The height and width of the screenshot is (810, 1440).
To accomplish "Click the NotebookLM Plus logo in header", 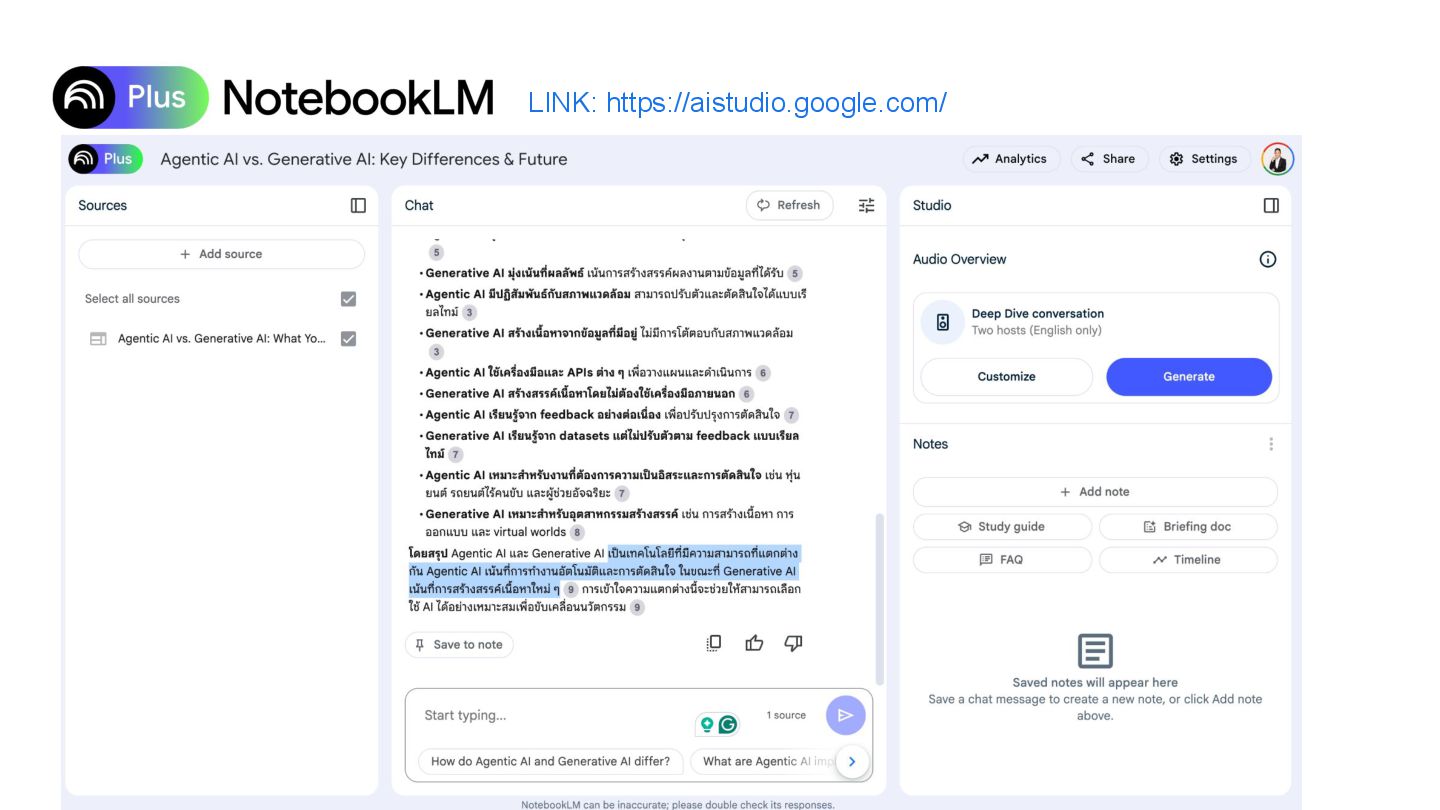I will [x=106, y=158].
